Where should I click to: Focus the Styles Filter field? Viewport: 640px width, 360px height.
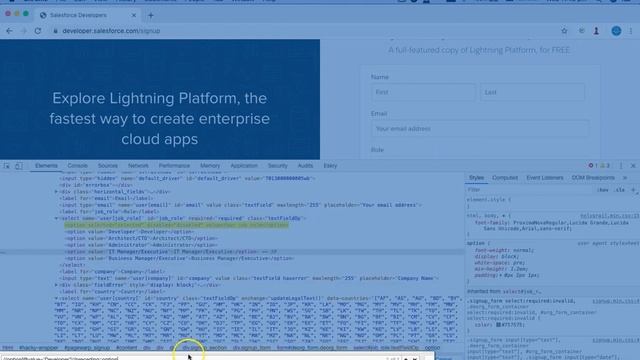point(529,190)
